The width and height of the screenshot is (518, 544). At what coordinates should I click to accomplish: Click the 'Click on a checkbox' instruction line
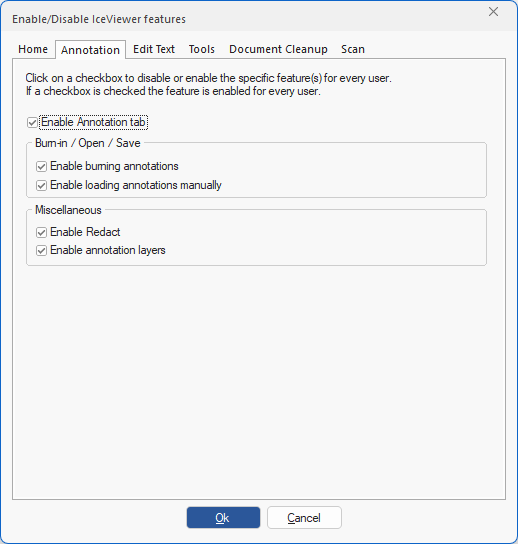coord(208,78)
